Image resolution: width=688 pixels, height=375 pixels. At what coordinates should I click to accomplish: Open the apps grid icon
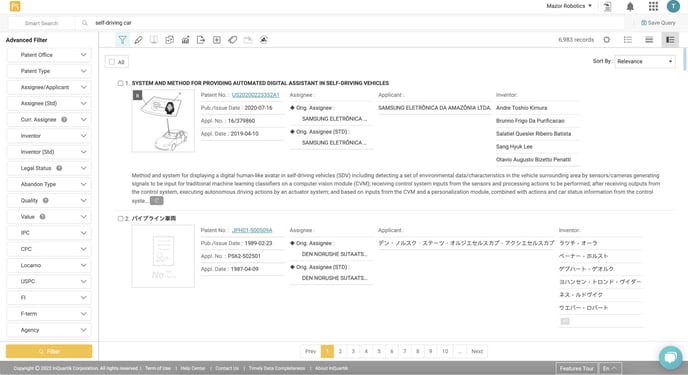point(653,6)
